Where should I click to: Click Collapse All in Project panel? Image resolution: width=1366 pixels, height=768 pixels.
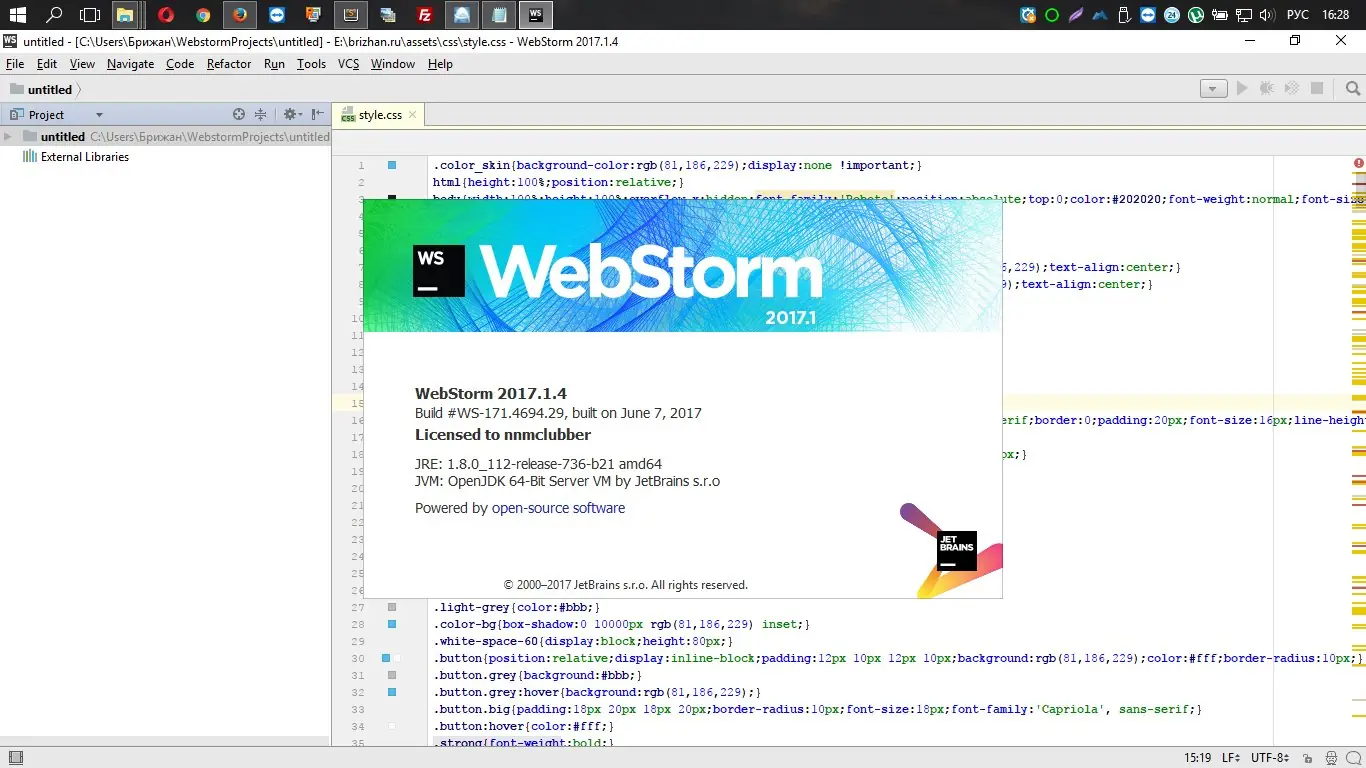tap(260, 115)
